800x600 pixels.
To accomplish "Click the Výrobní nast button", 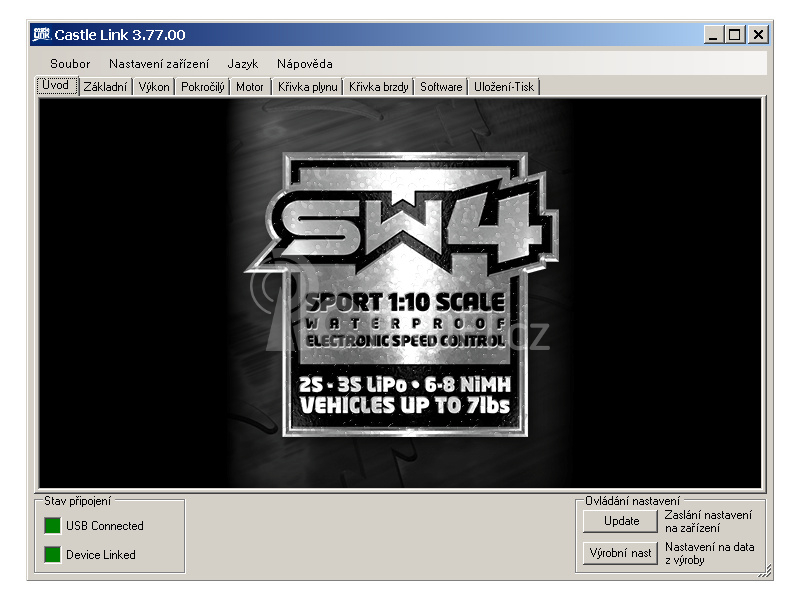I will 621,553.
